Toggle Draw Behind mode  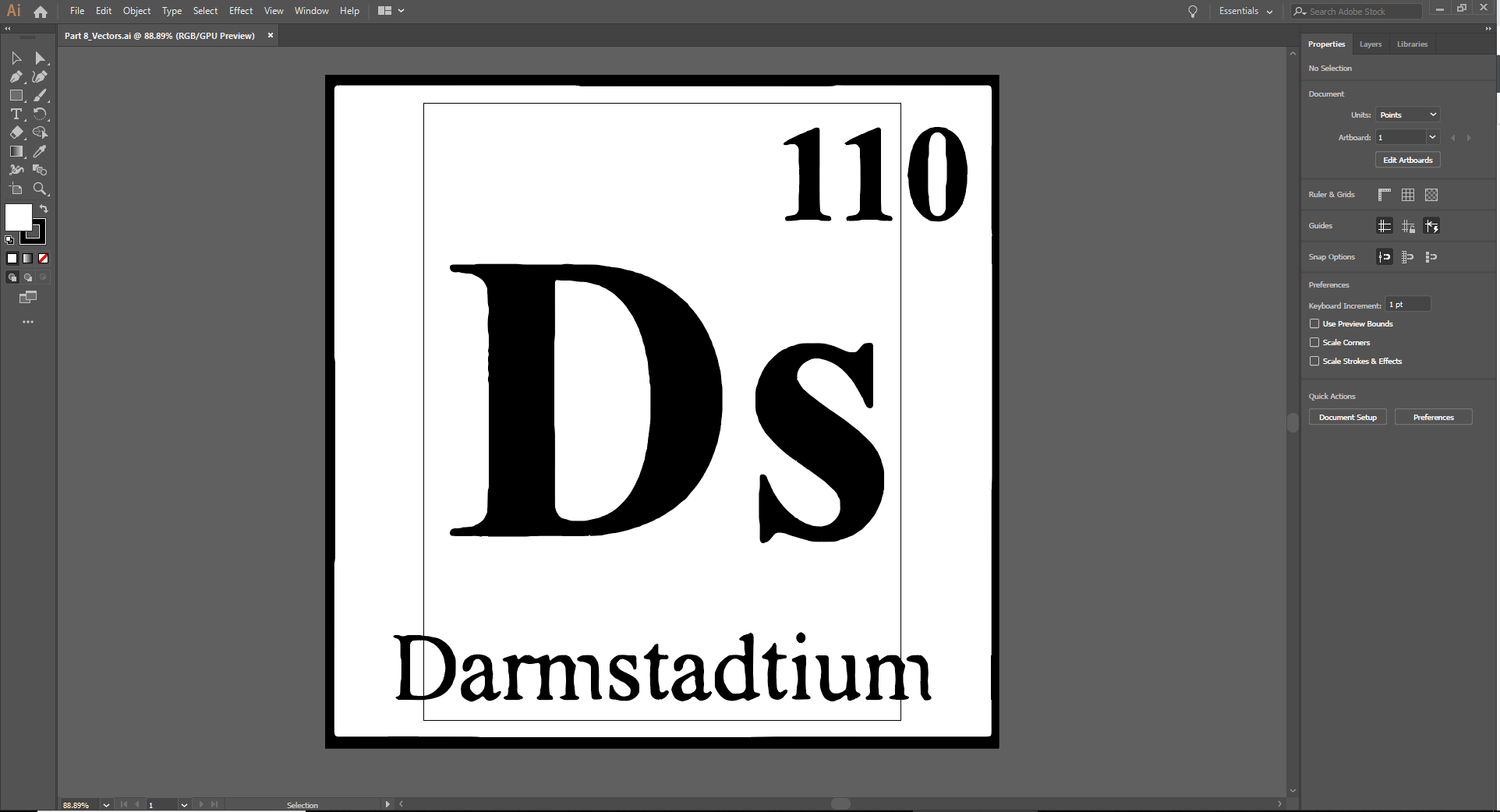[x=28, y=277]
